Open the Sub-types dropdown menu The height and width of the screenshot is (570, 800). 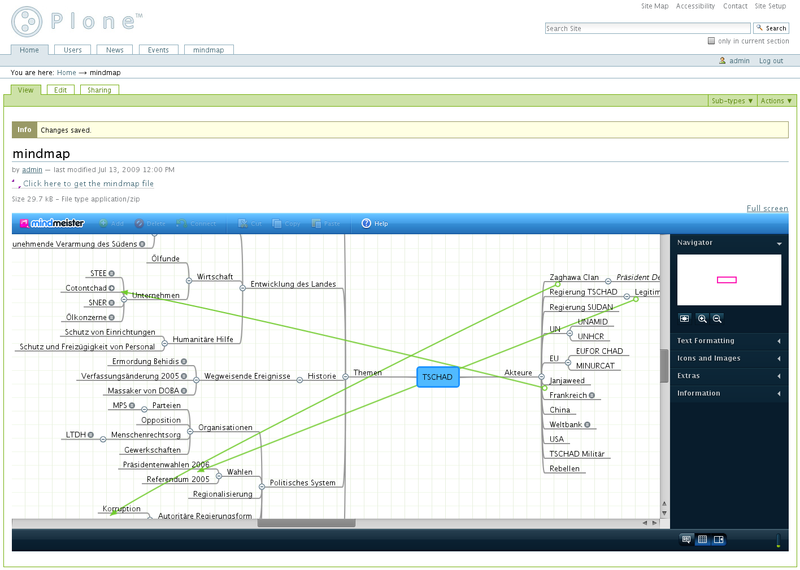coord(732,101)
